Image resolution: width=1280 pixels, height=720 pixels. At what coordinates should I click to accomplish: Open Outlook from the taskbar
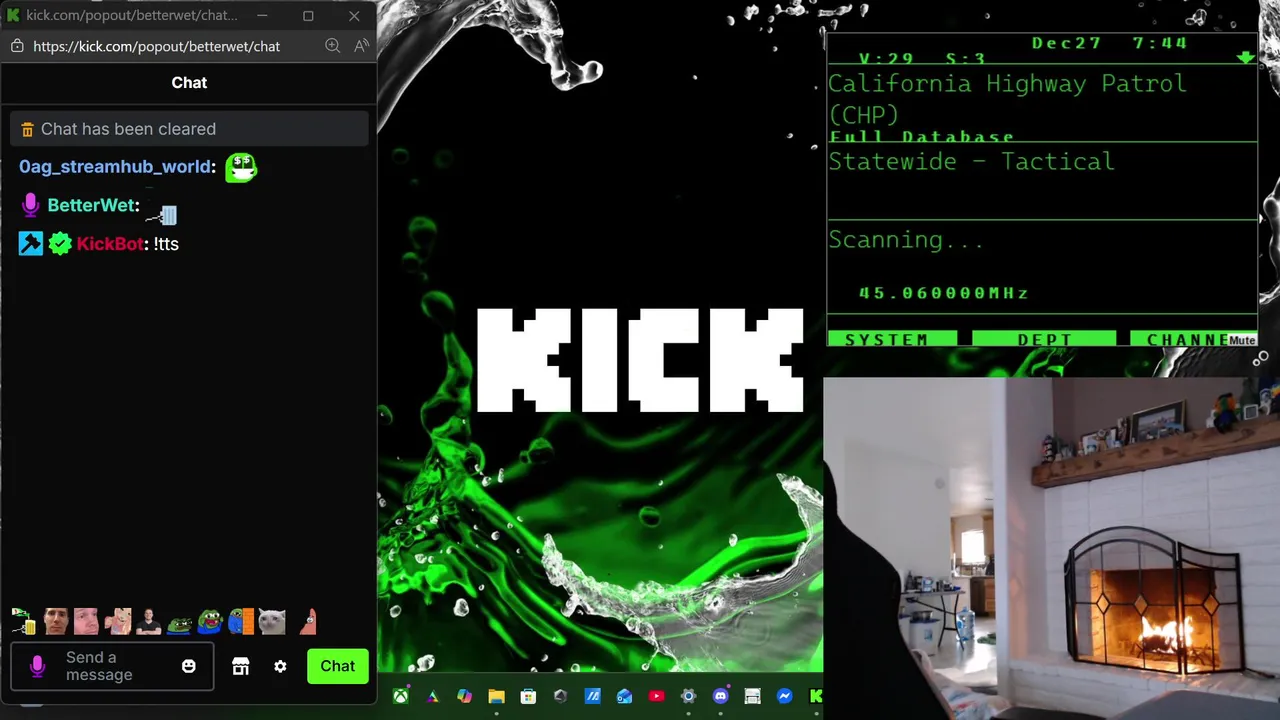point(624,696)
